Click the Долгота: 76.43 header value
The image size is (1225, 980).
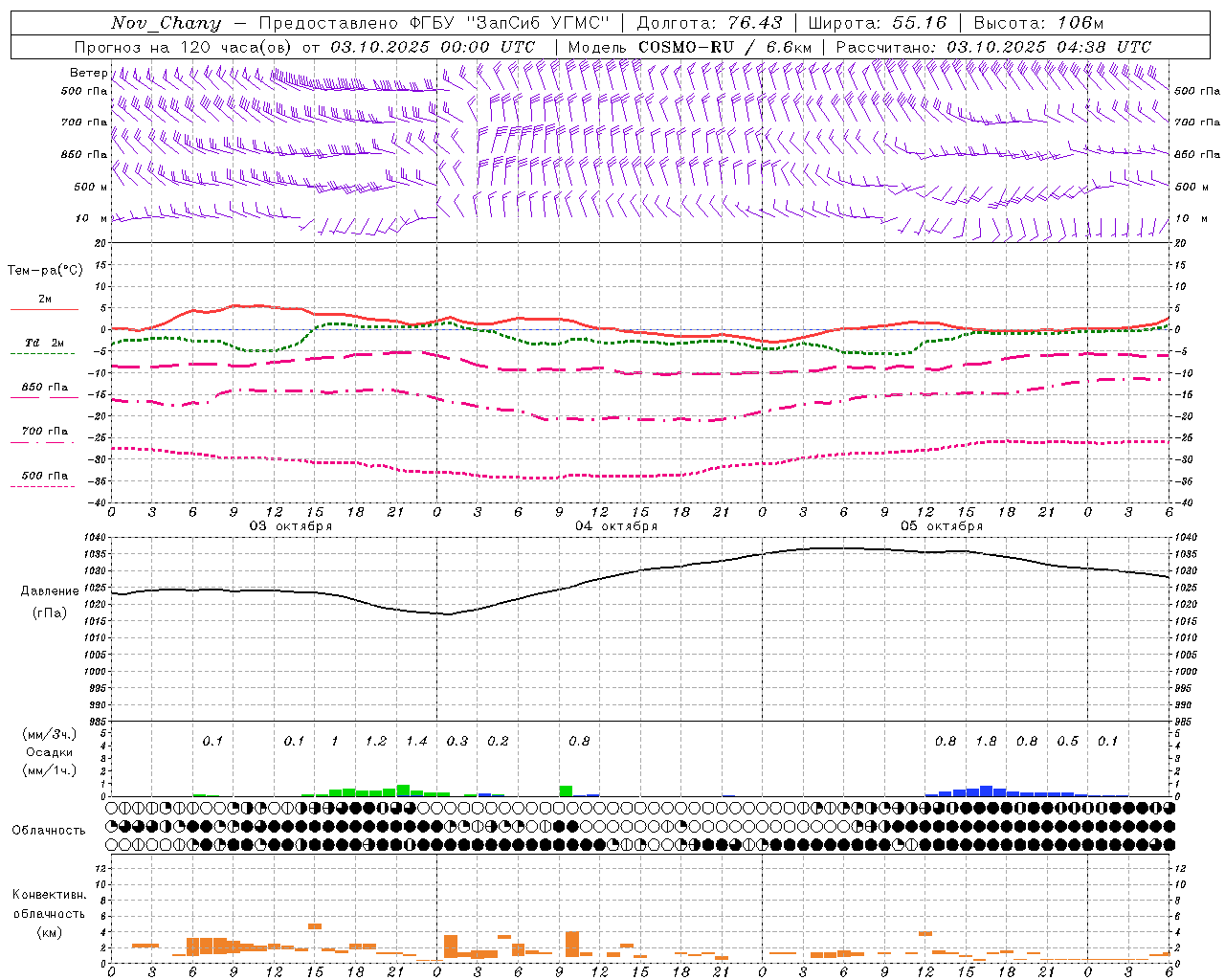(709, 23)
